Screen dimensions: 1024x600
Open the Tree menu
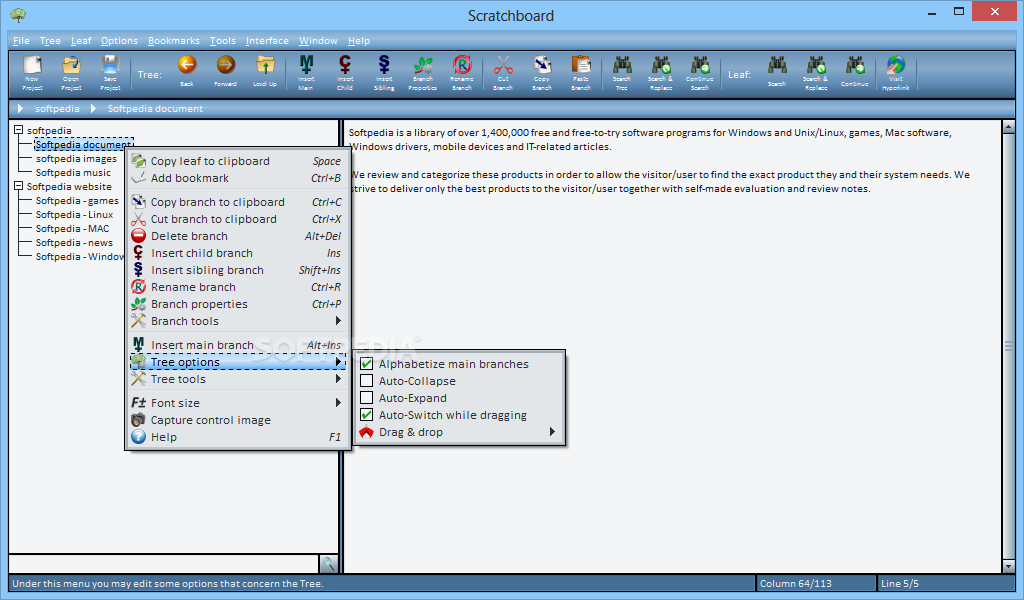point(50,40)
